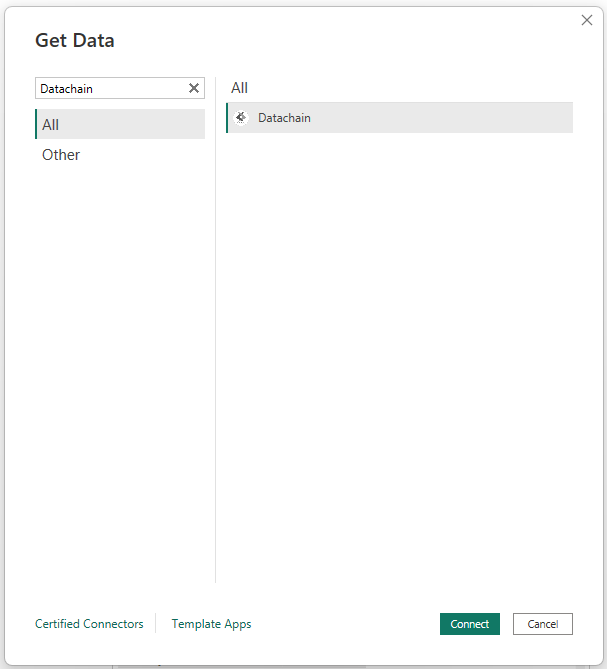
Task: Click separator between Certified Connectors and Template Apps
Action: [156, 624]
